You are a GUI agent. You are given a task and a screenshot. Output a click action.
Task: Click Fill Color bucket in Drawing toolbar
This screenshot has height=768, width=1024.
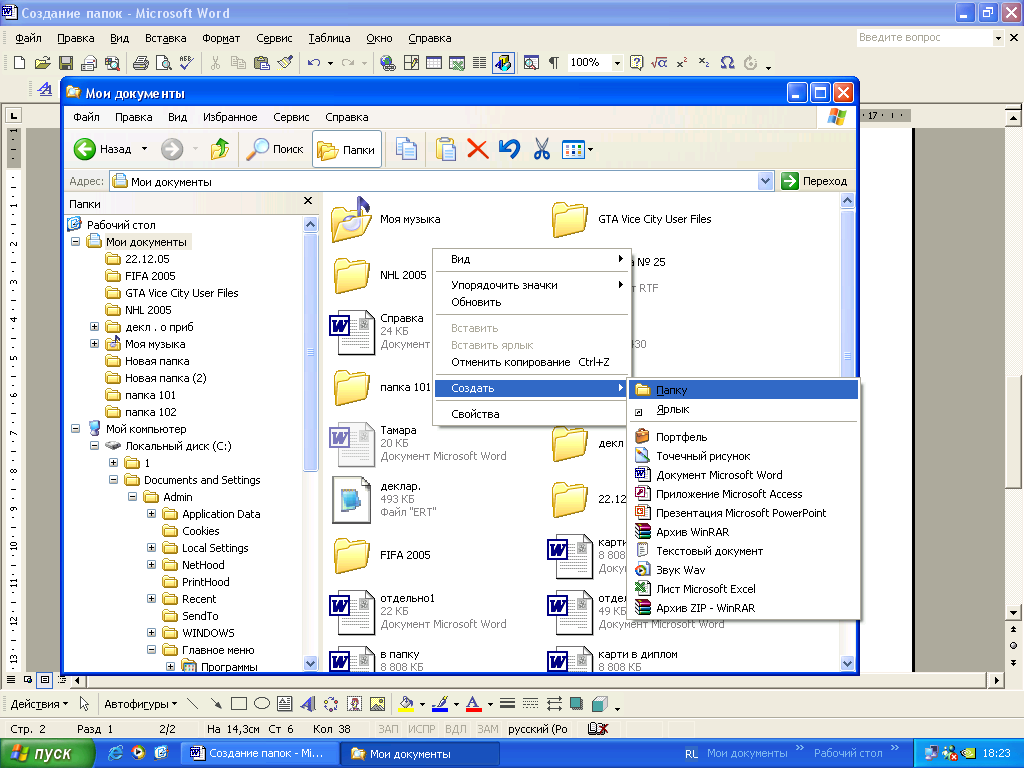406,703
